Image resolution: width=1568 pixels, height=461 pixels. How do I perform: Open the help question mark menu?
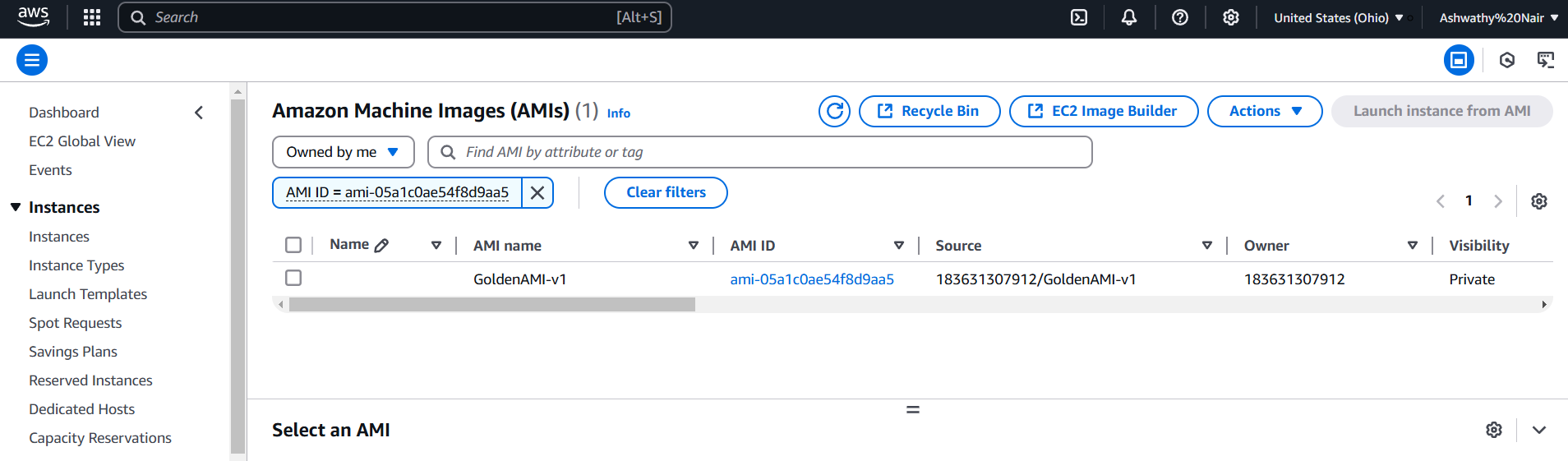click(1180, 17)
